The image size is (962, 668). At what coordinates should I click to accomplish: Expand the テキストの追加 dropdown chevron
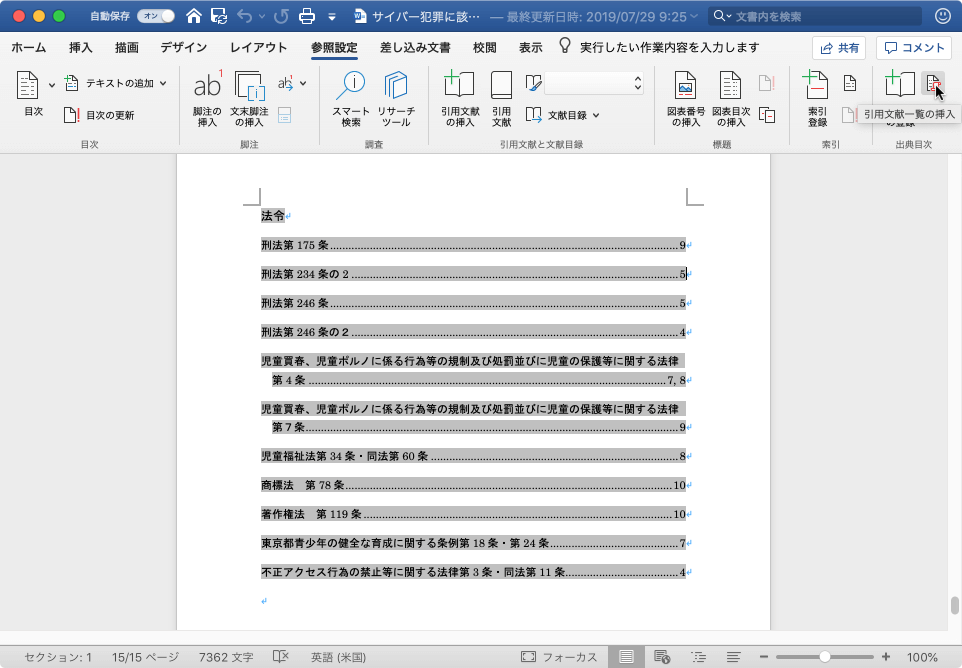pos(163,83)
